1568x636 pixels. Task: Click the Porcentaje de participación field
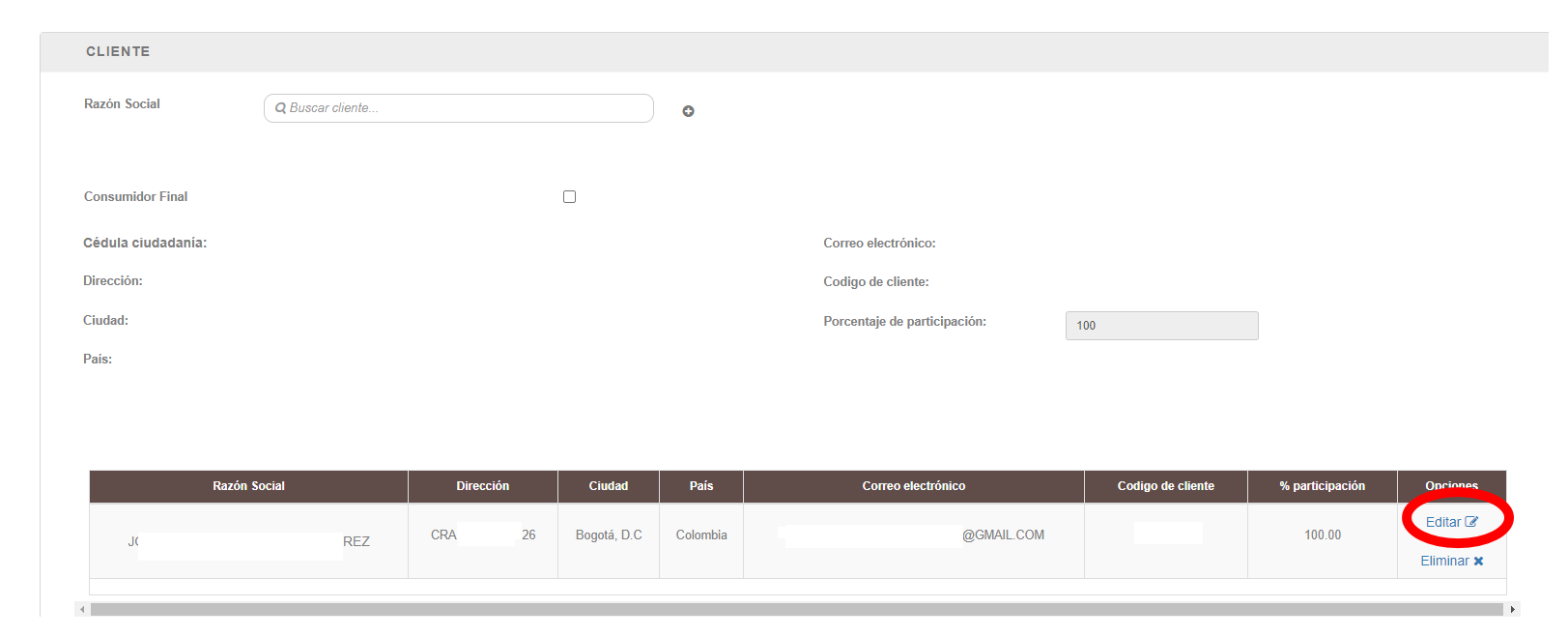pyautogui.click(x=1161, y=326)
